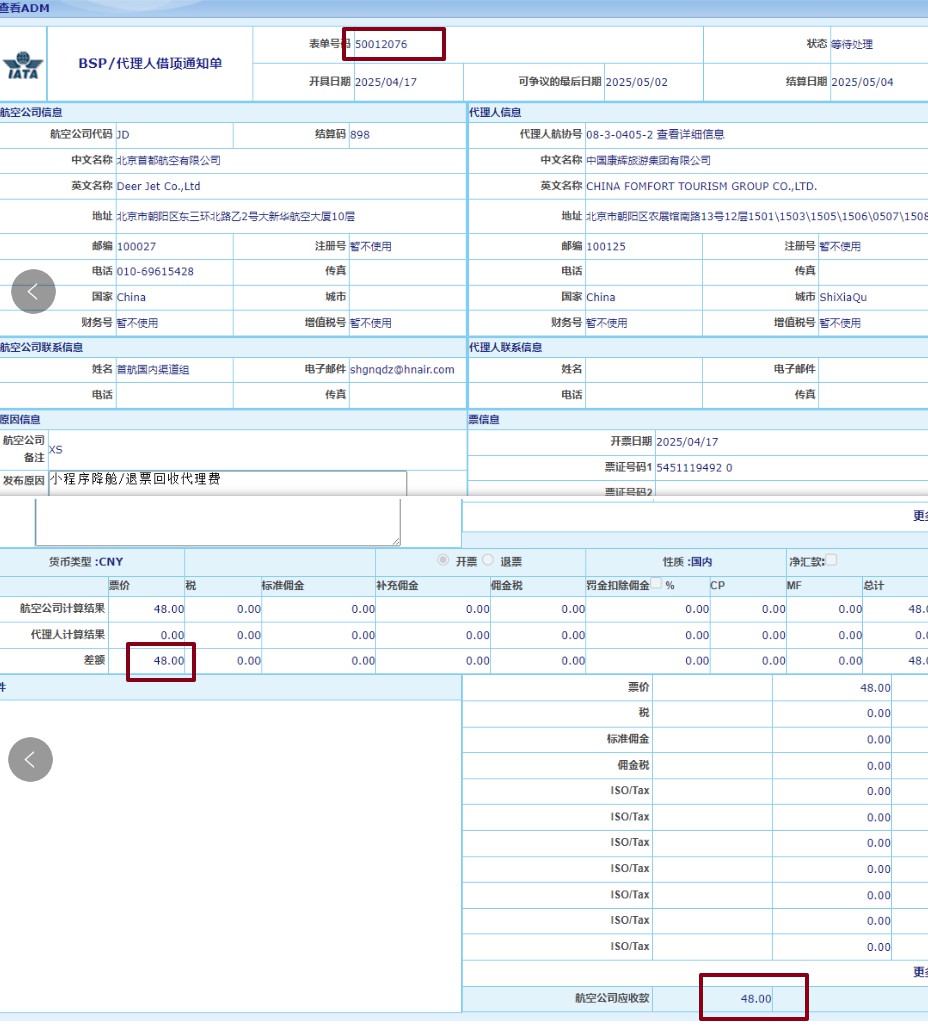The width and height of the screenshot is (928, 1027).
Task: Click the email shgnqdz@hnair.com
Action: coord(402,369)
